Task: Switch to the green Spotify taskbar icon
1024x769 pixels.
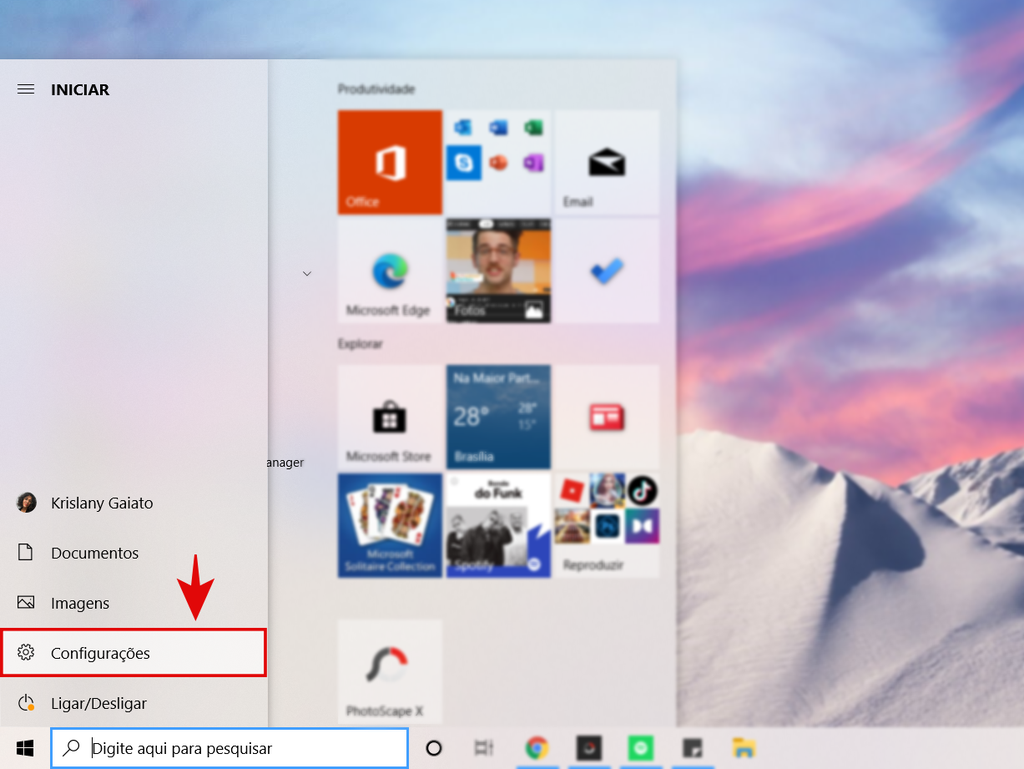Action: coord(640,748)
